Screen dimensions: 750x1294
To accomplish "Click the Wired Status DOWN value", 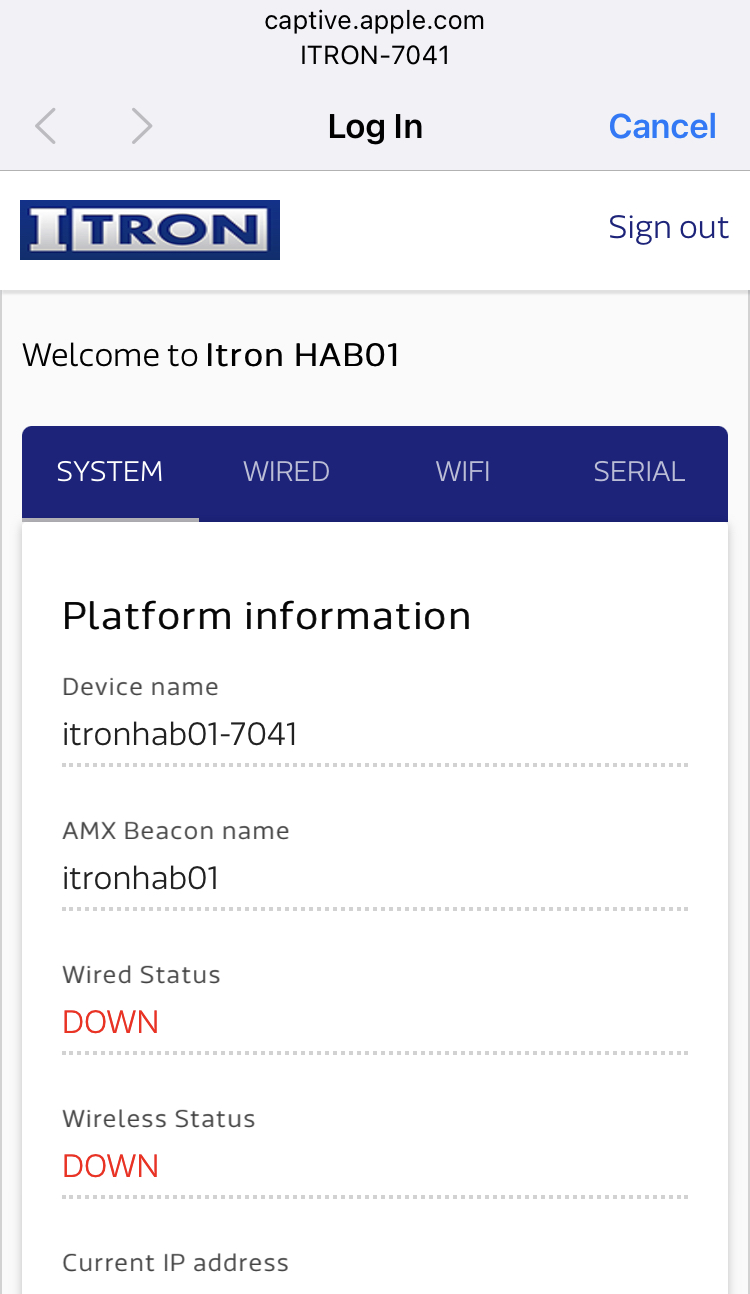I will point(111,1022).
